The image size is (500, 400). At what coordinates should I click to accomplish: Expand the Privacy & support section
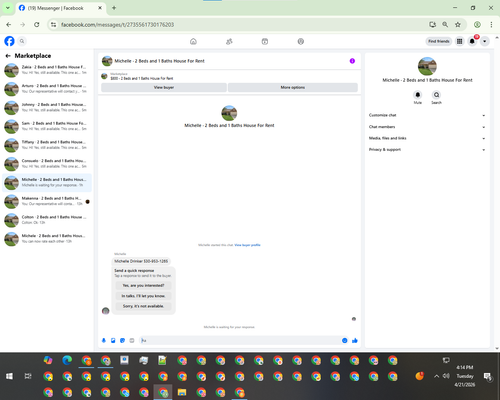[x=427, y=150]
